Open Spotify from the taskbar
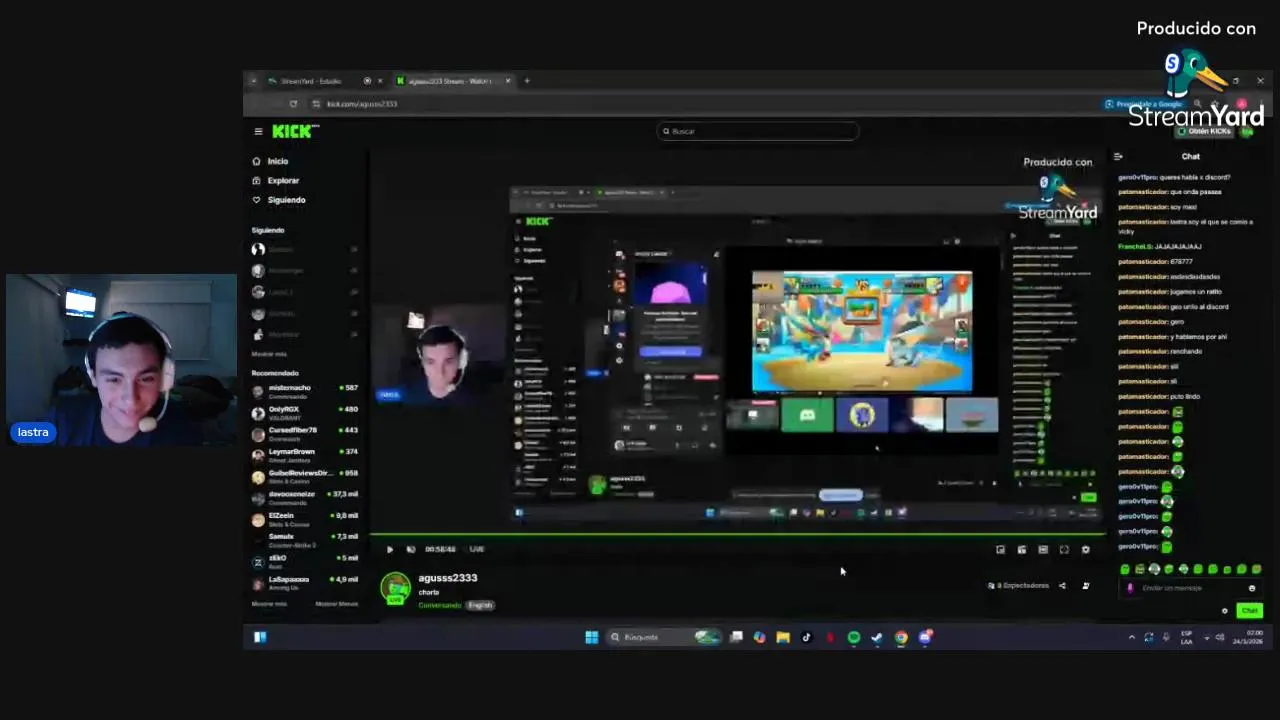 click(854, 637)
